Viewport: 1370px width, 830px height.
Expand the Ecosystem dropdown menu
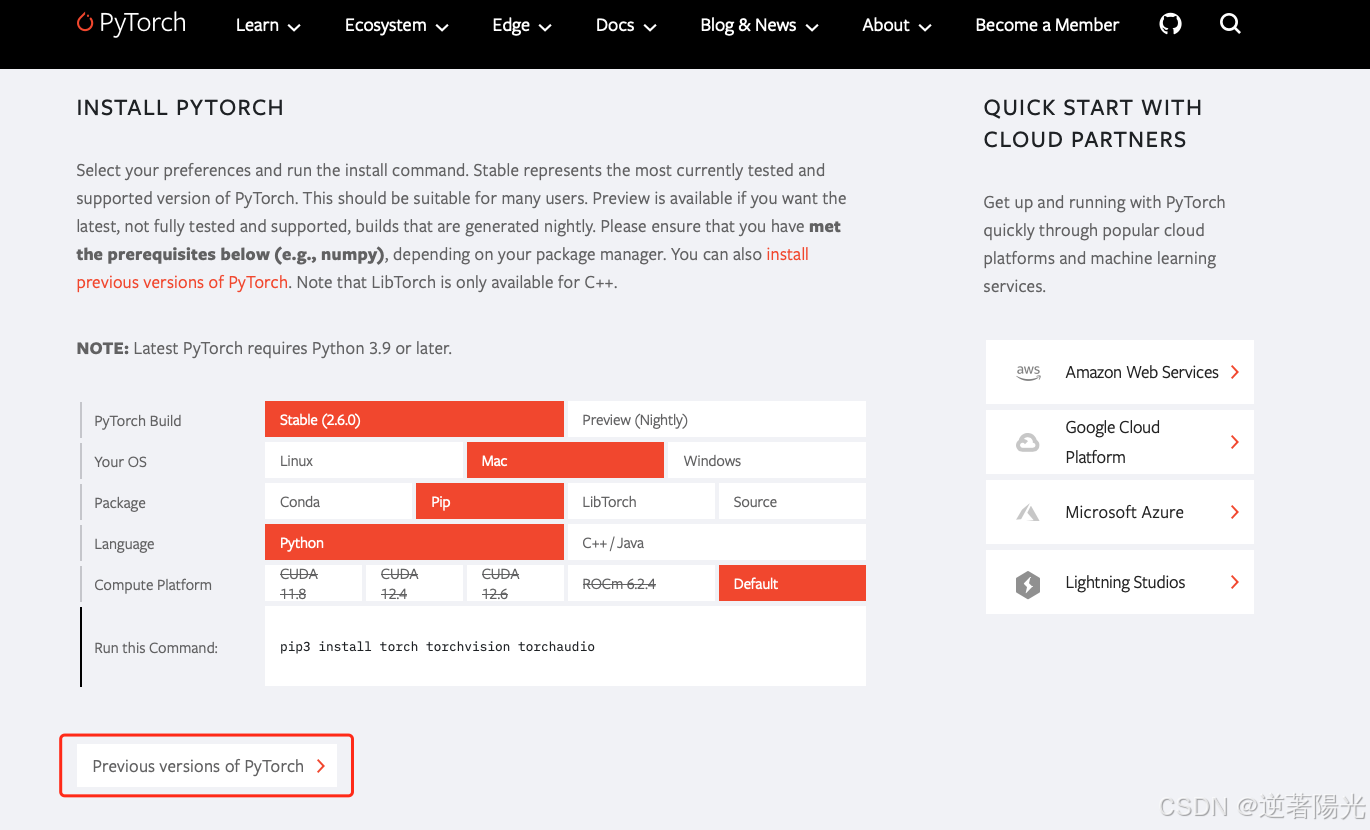[x=396, y=25]
